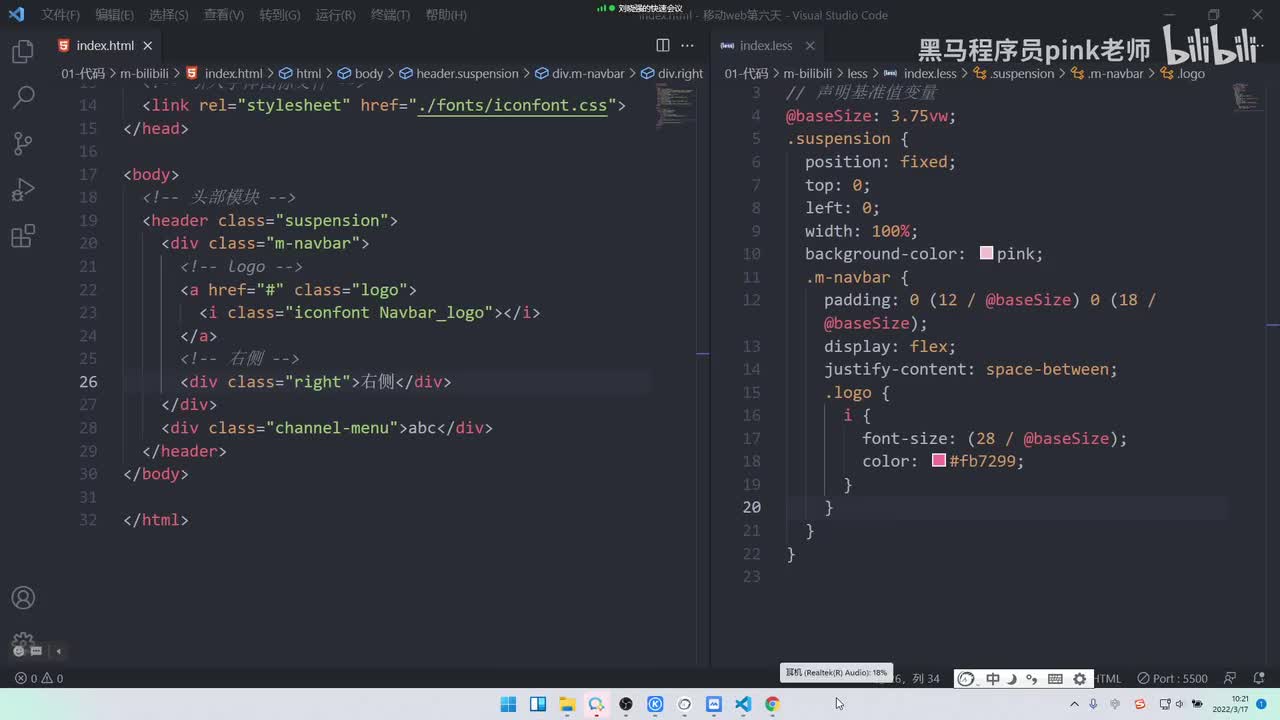Click the VS Code taskbar icon

(743, 704)
